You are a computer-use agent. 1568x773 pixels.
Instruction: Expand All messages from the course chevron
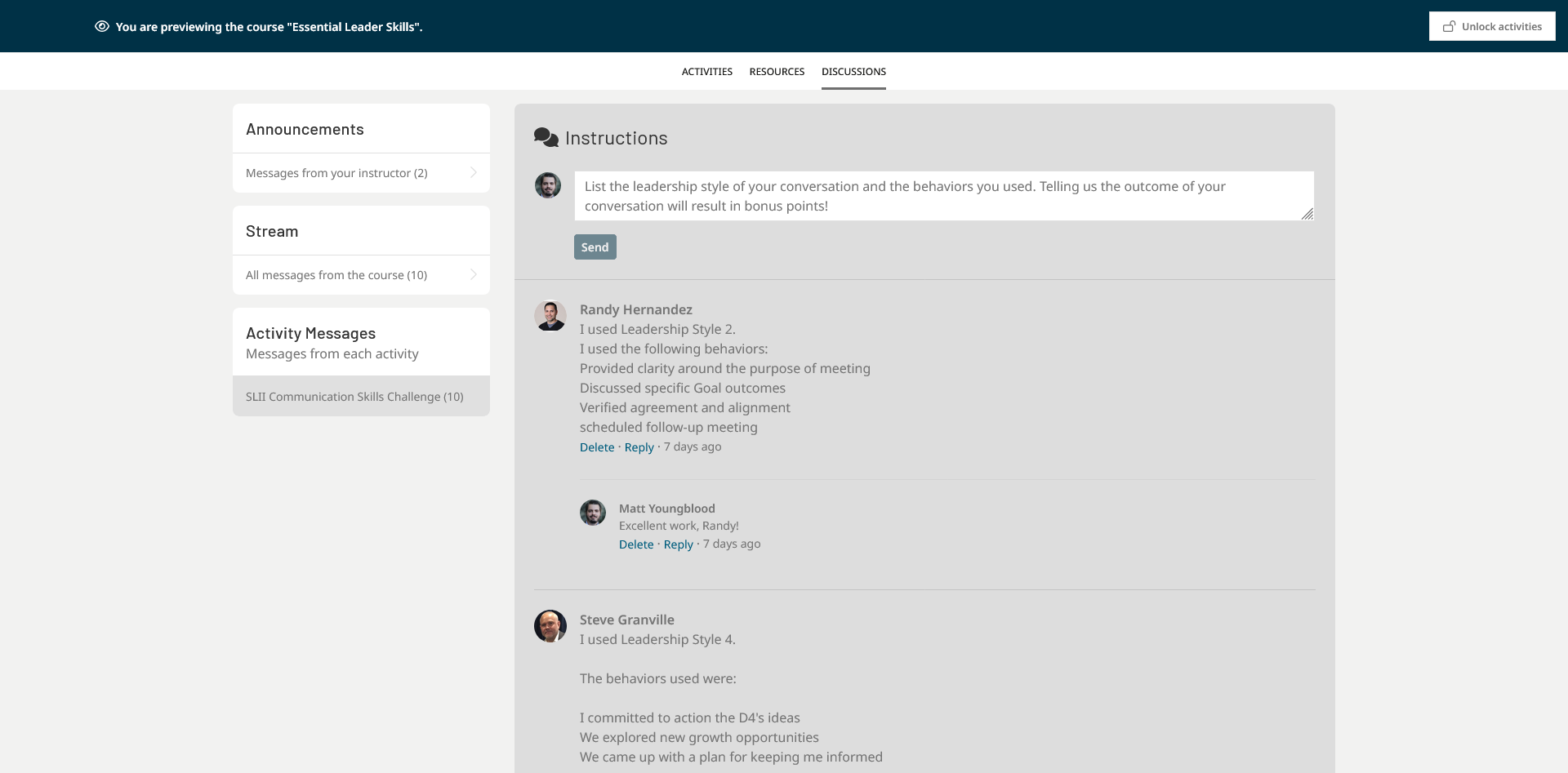[x=474, y=274]
